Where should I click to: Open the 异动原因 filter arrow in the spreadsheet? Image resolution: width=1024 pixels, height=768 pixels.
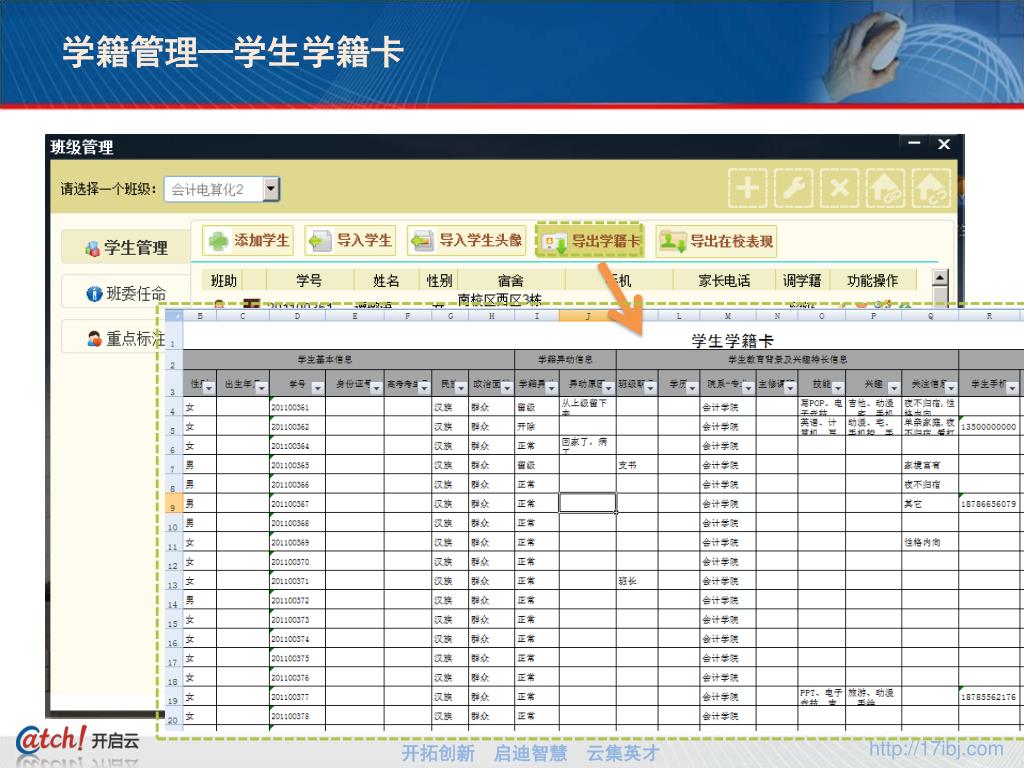608,388
